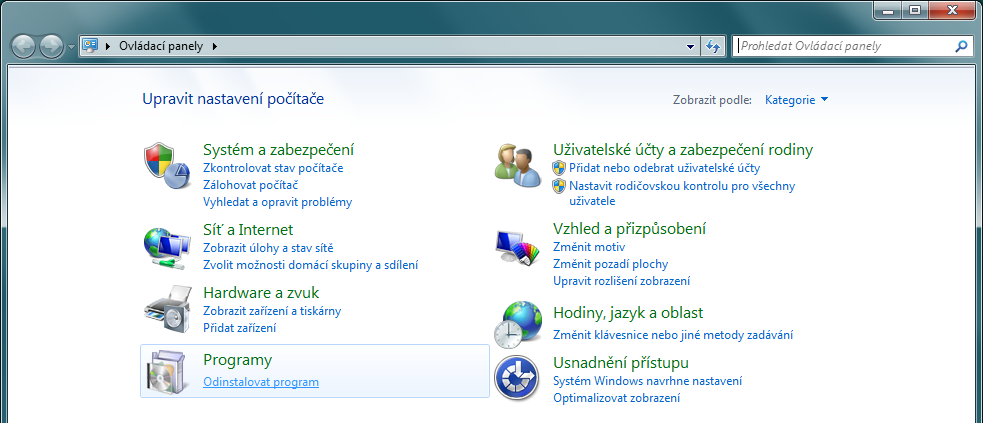This screenshot has height=423, width=983.
Task: Open the Hardware a zvuk category
Action: click(x=261, y=293)
